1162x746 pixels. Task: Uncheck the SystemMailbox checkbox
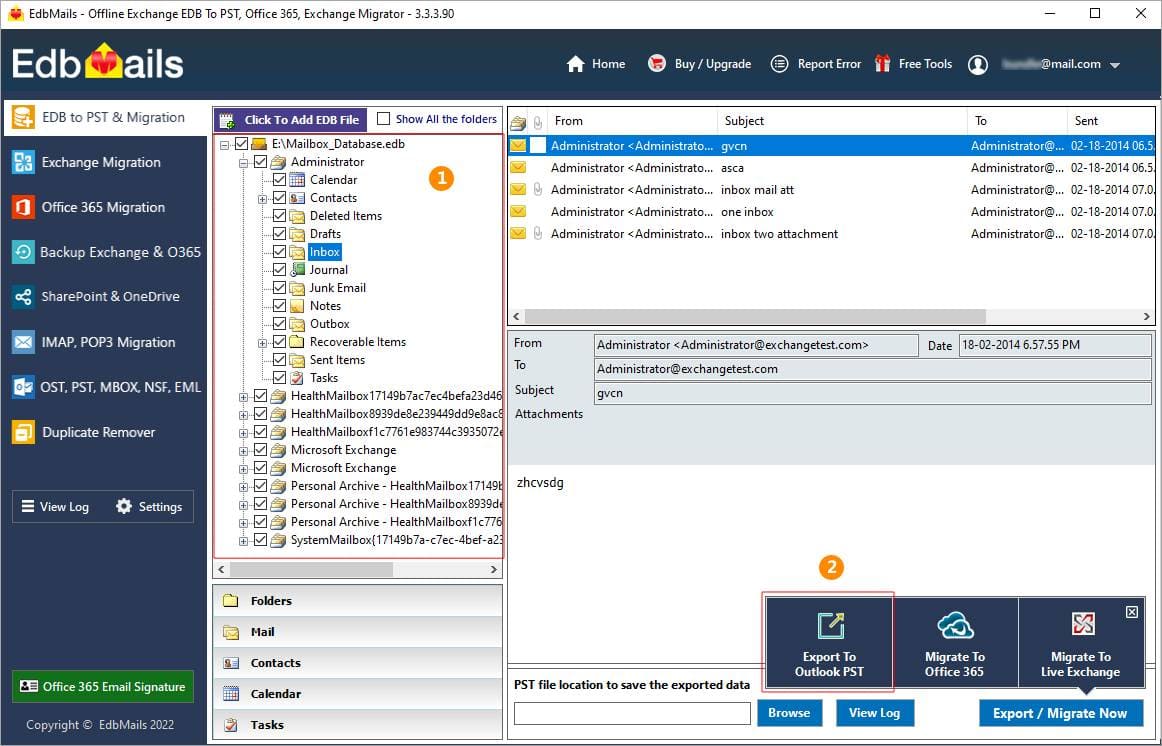point(260,539)
